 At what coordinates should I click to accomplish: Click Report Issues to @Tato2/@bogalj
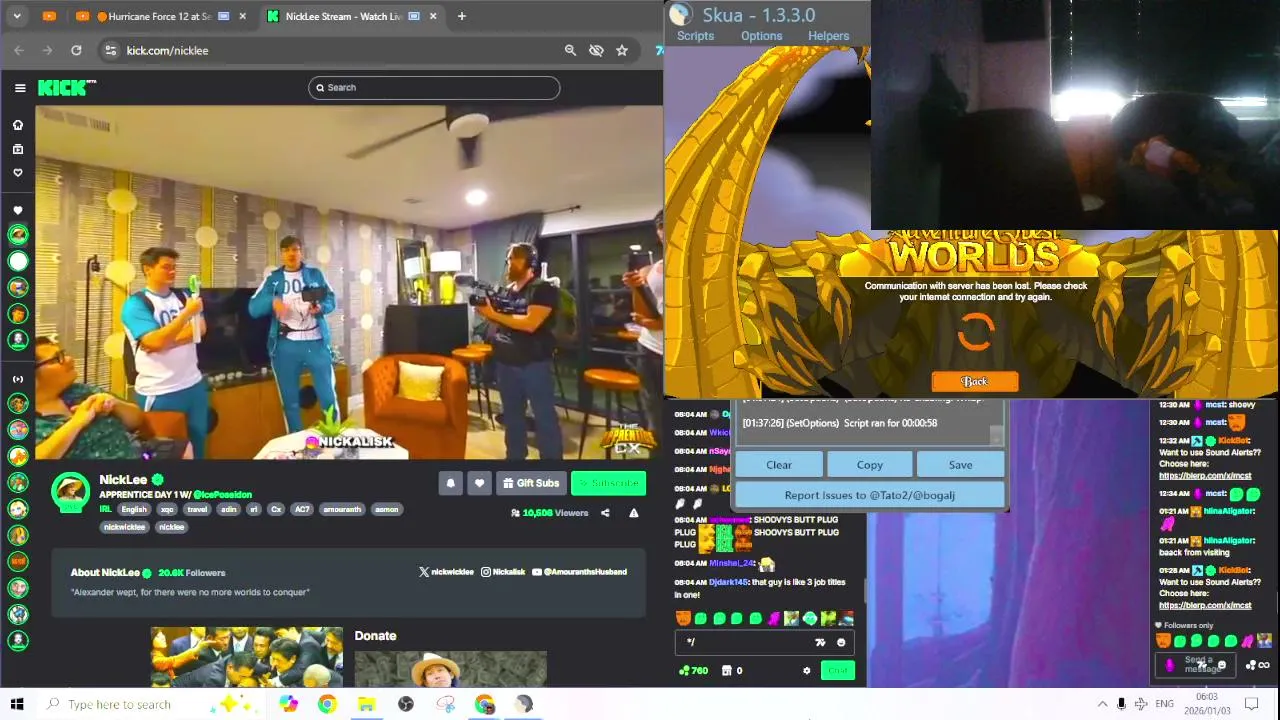(870, 495)
